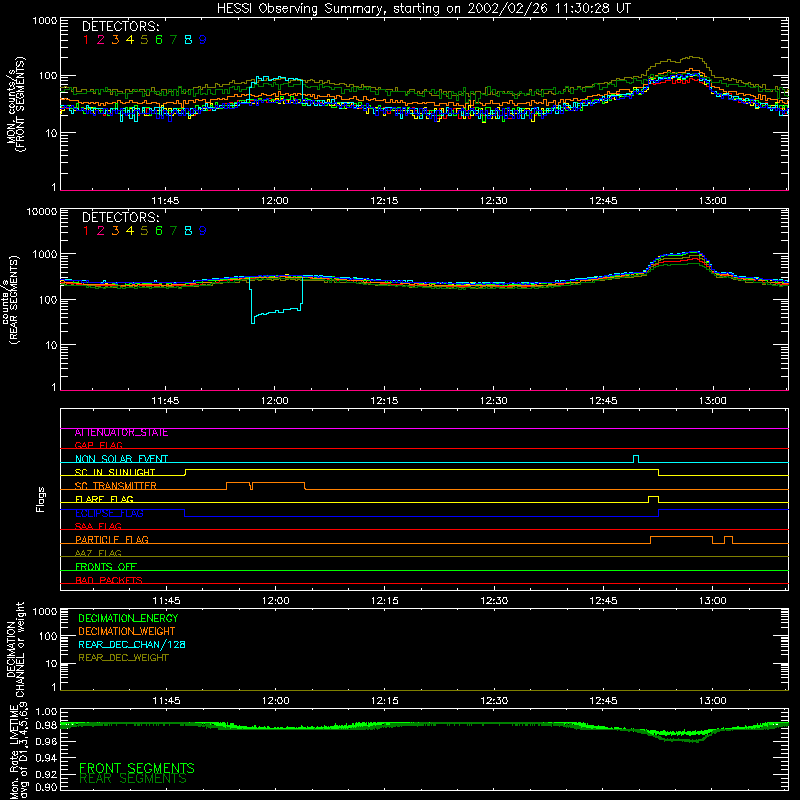
Task: Click the SC_TRANSMITTER flag label
Action: [x=116, y=486]
